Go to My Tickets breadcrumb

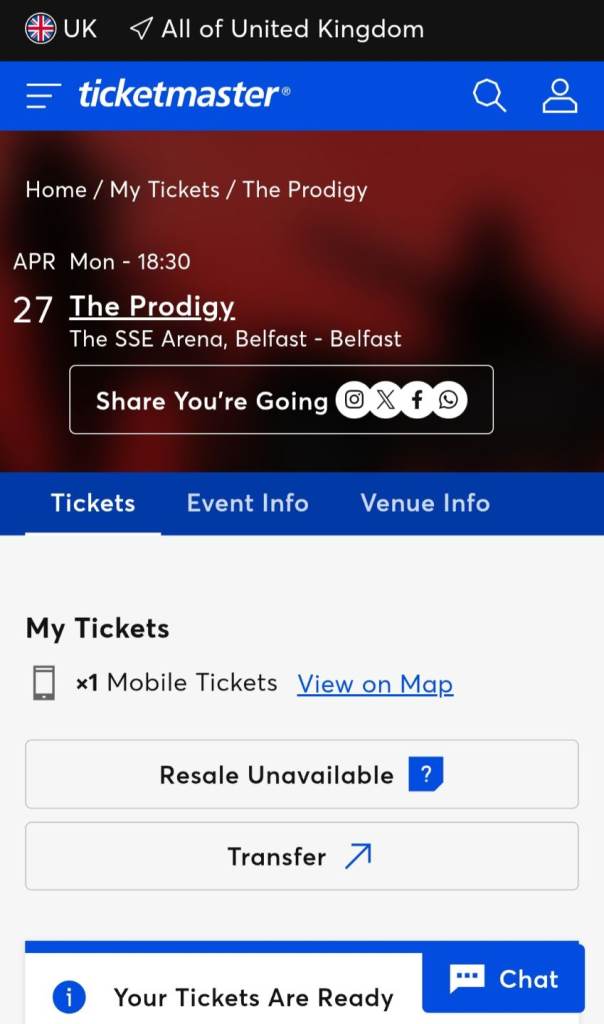164,190
